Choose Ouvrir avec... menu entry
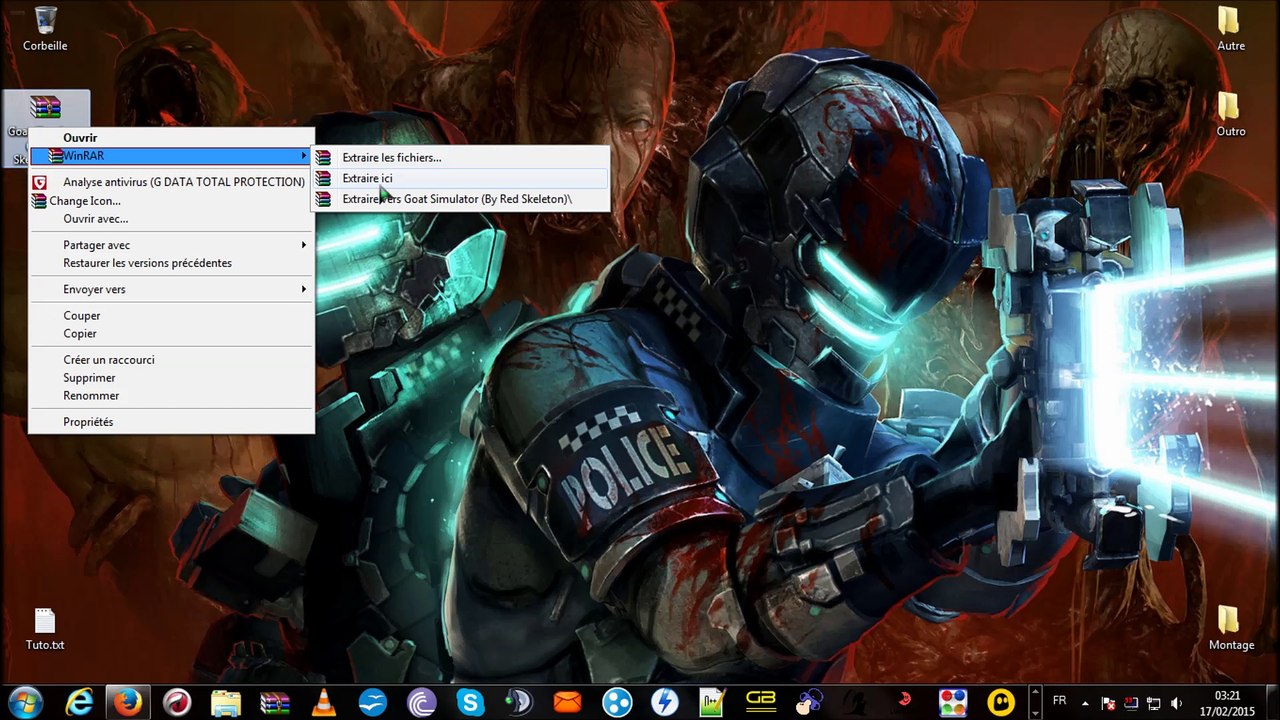The width and height of the screenshot is (1280, 720). pyautogui.click(x=171, y=219)
